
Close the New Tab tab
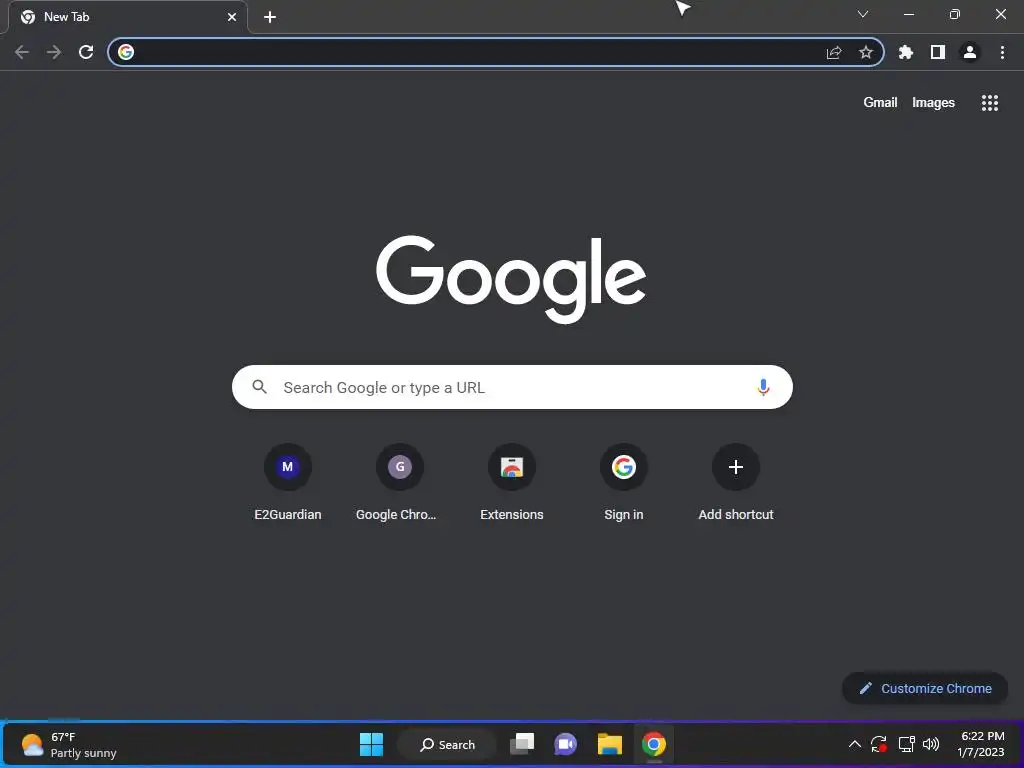(232, 17)
